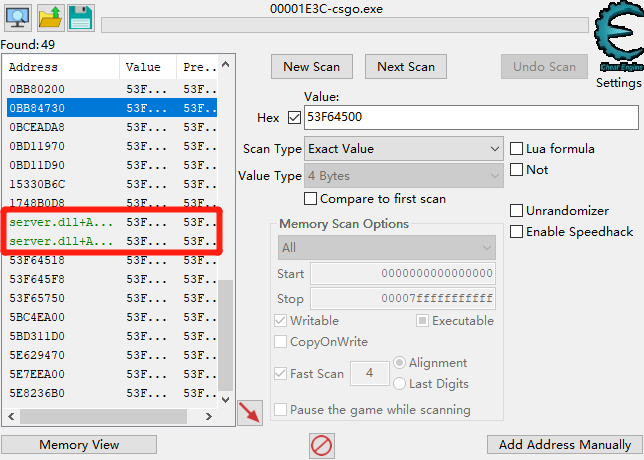Image resolution: width=644 pixels, height=460 pixels.
Task: Click the Value input field
Action: click(470, 117)
